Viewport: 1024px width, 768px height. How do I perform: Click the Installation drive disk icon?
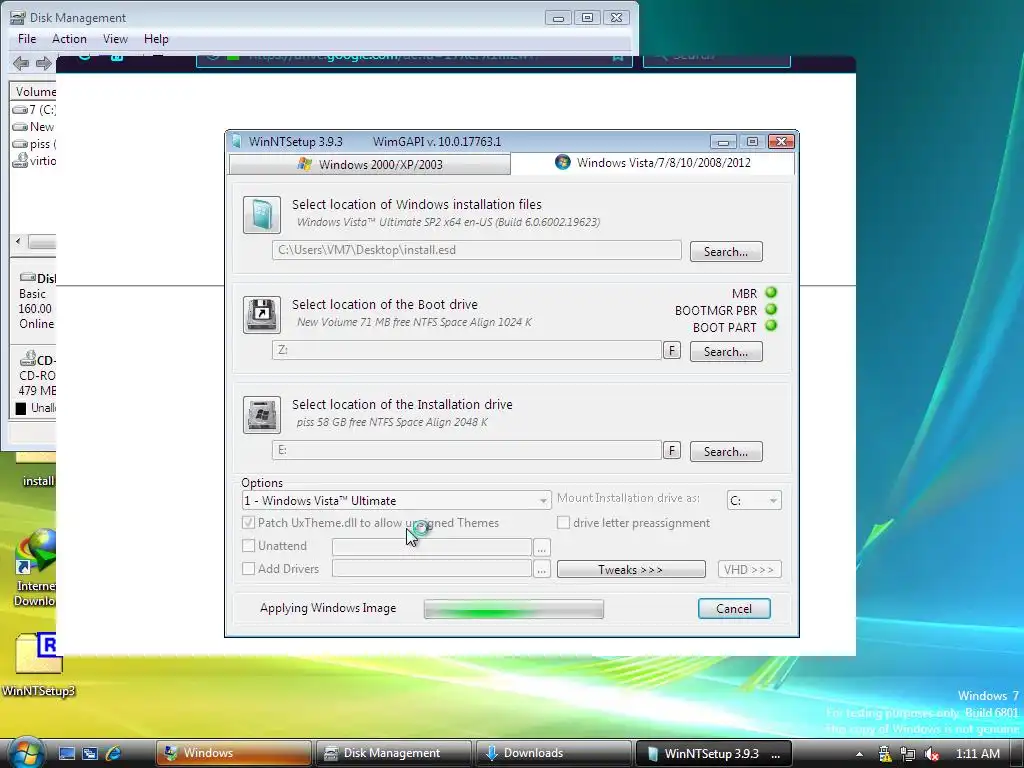pos(262,415)
